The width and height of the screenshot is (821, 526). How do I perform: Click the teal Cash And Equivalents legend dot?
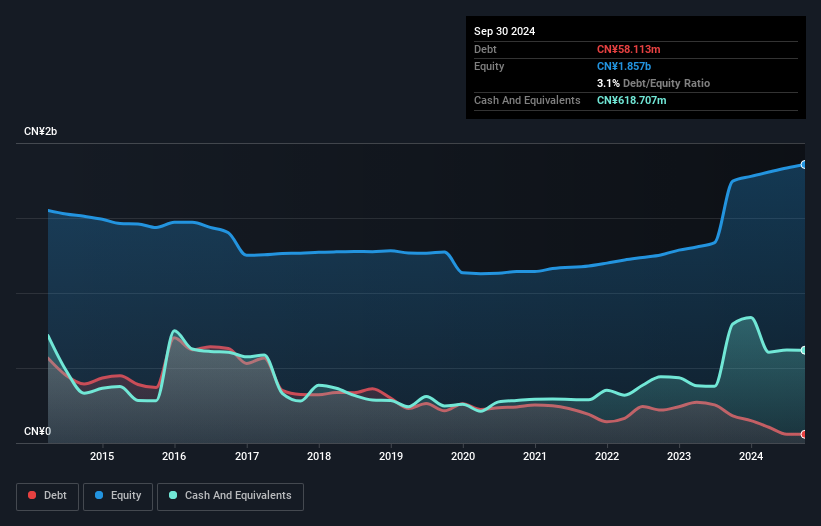point(173,495)
